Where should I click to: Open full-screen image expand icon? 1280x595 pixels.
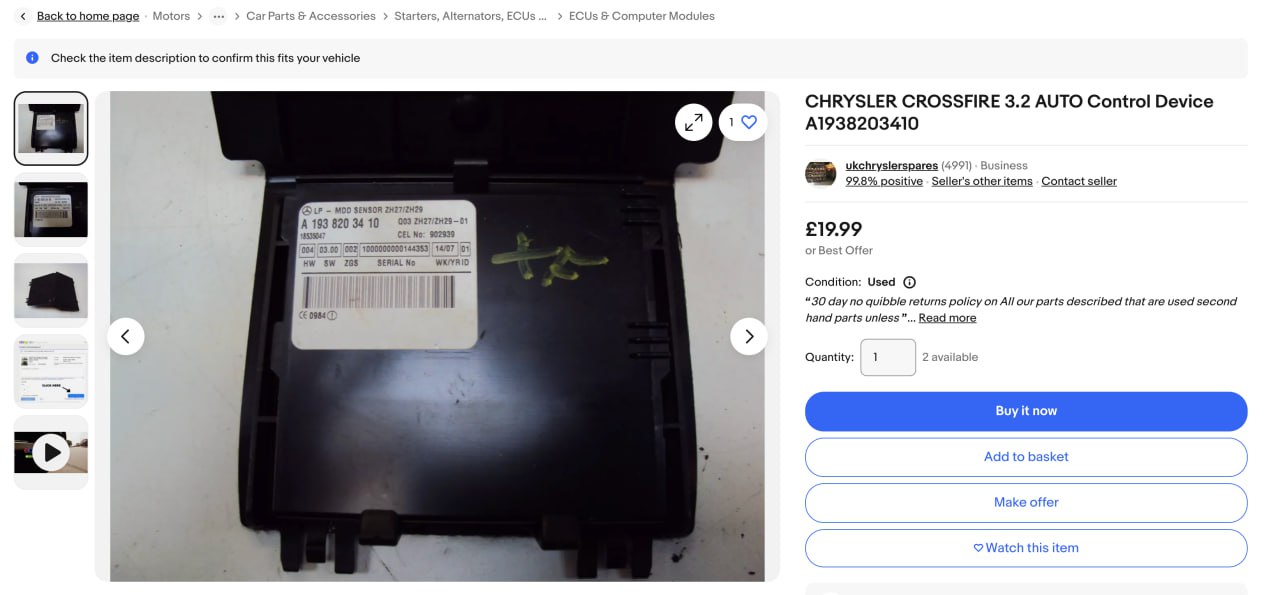click(693, 122)
